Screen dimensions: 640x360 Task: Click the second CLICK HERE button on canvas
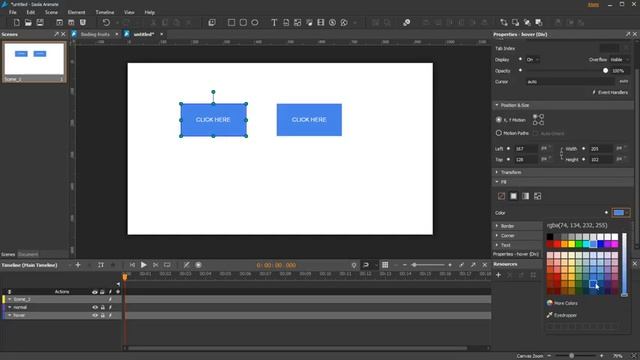pyautogui.click(x=309, y=120)
